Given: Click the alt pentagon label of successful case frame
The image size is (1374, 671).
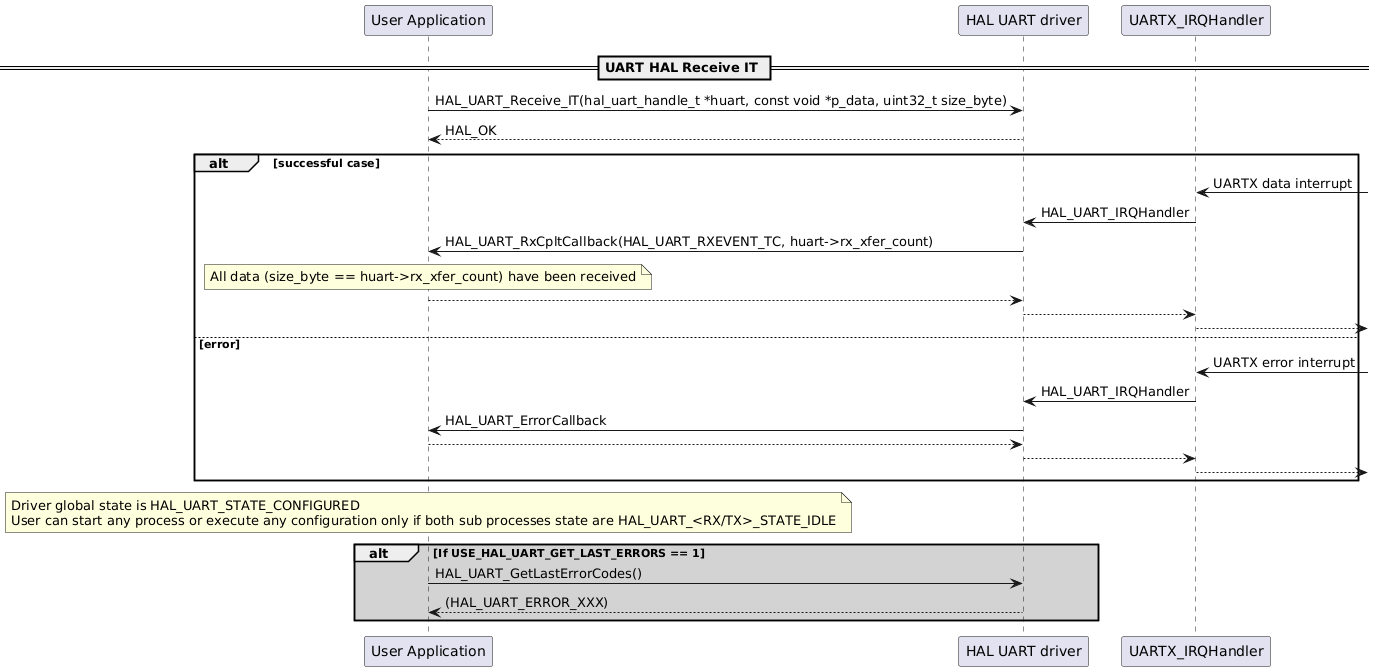Looking at the screenshot, I should pos(217,163).
